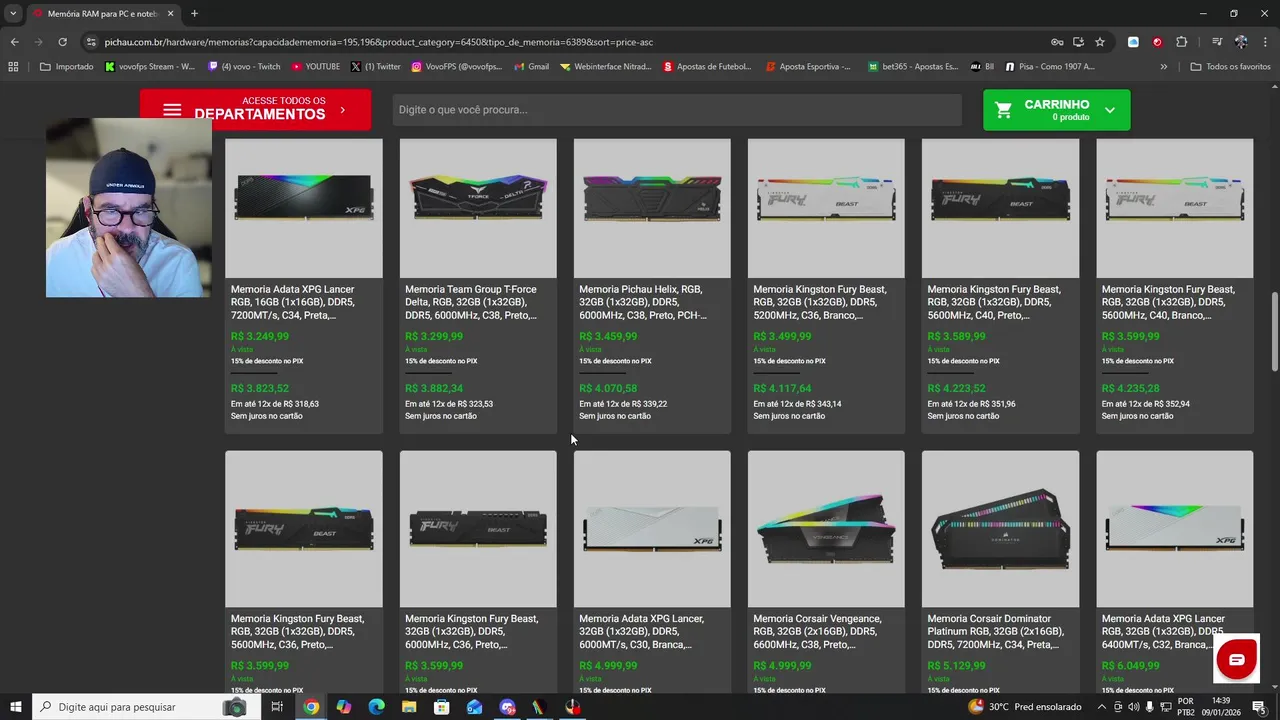Open Apostas de Futebol bookmark
Viewport: 1280px width, 720px height.
pos(707,67)
